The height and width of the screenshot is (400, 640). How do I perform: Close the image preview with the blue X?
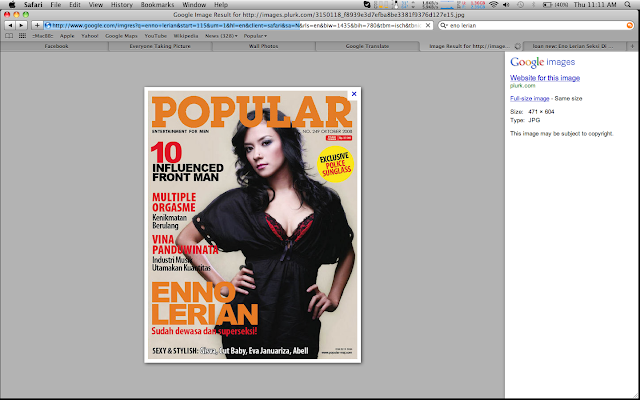pos(354,94)
